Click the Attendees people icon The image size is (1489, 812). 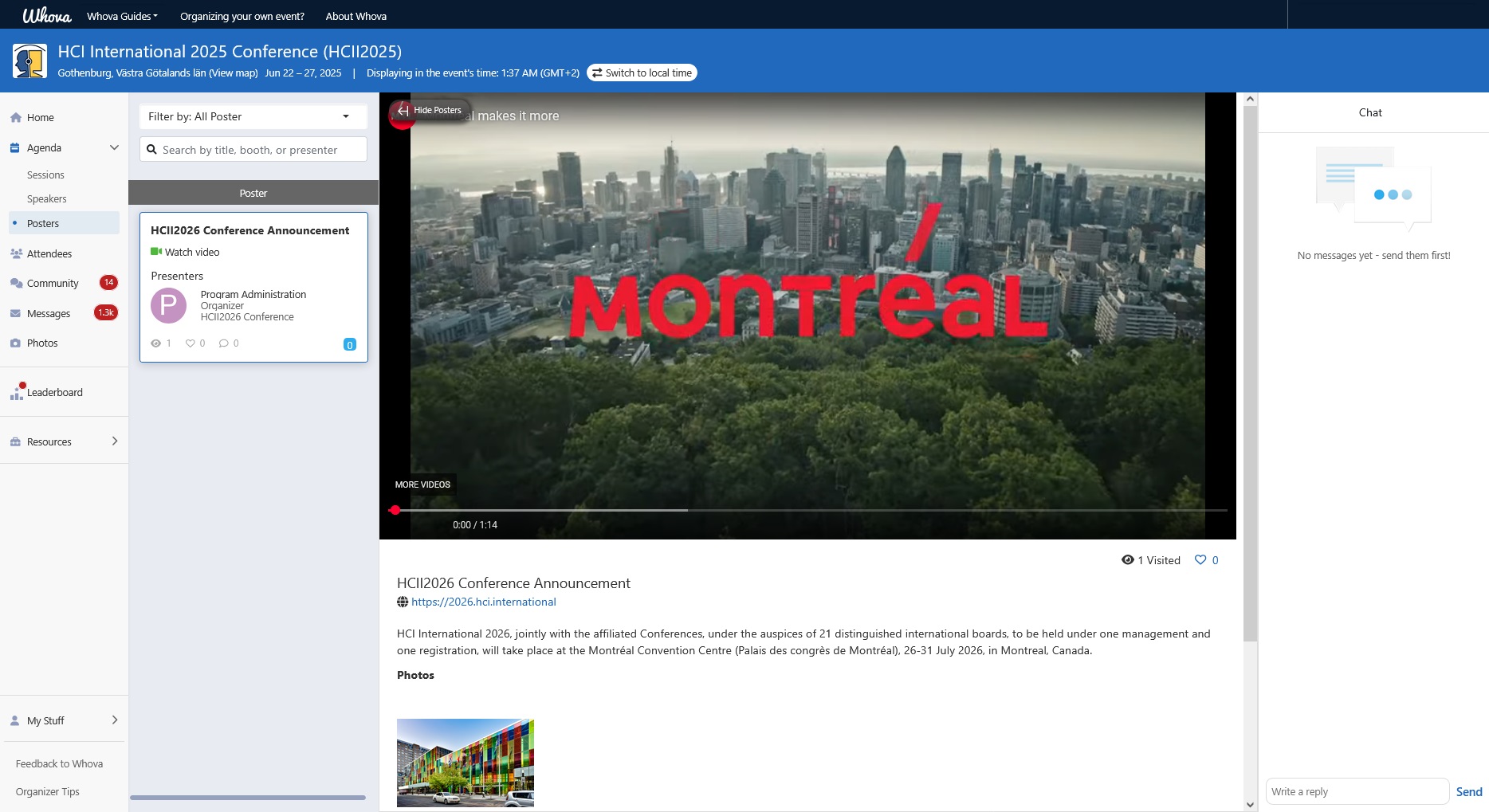point(15,253)
